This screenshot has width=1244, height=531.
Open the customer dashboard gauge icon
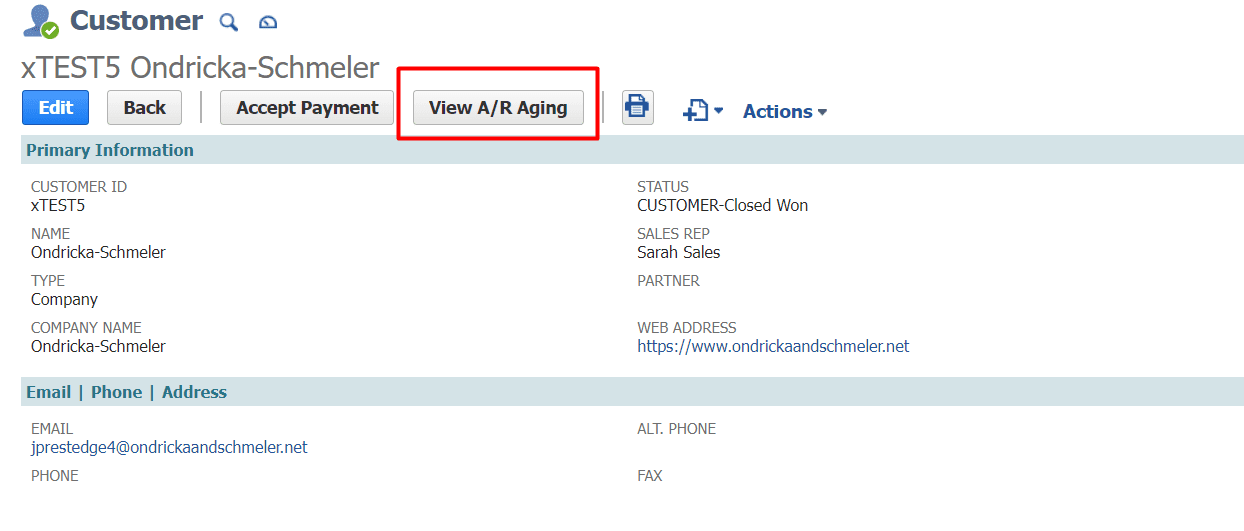pos(267,22)
